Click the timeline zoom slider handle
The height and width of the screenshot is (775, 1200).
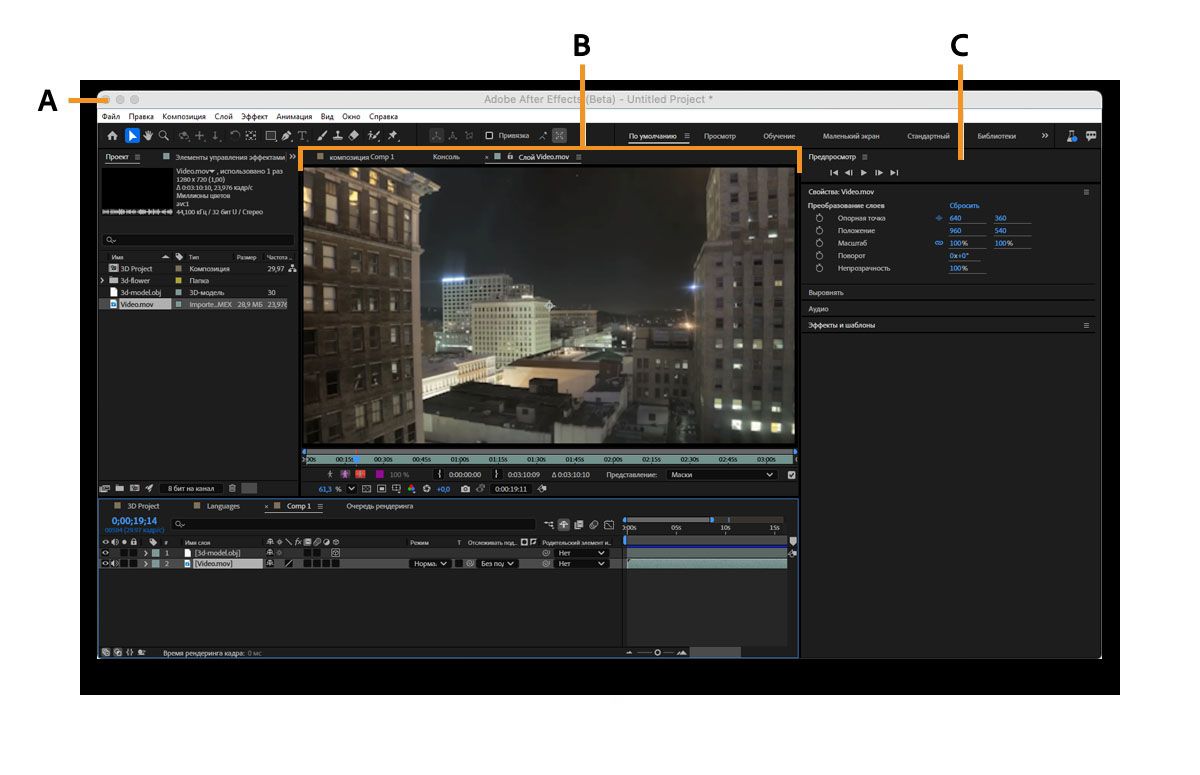[x=657, y=652]
